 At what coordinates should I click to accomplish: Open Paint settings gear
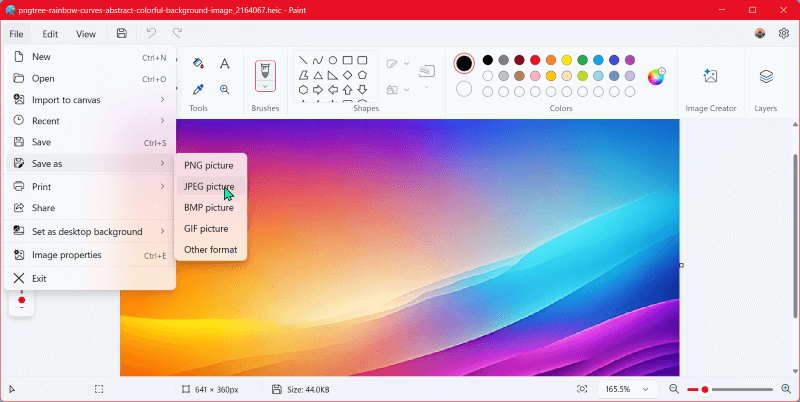tap(784, 33)
